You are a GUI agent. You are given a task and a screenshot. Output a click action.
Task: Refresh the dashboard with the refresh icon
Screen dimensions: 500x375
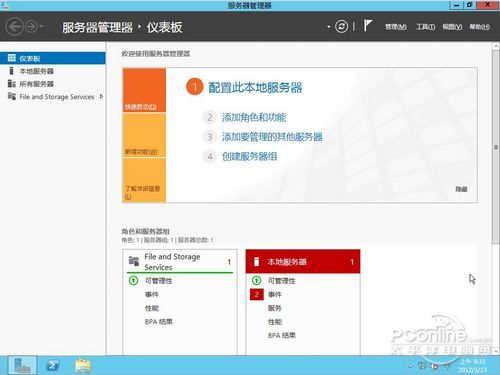(x=341, y=26)
